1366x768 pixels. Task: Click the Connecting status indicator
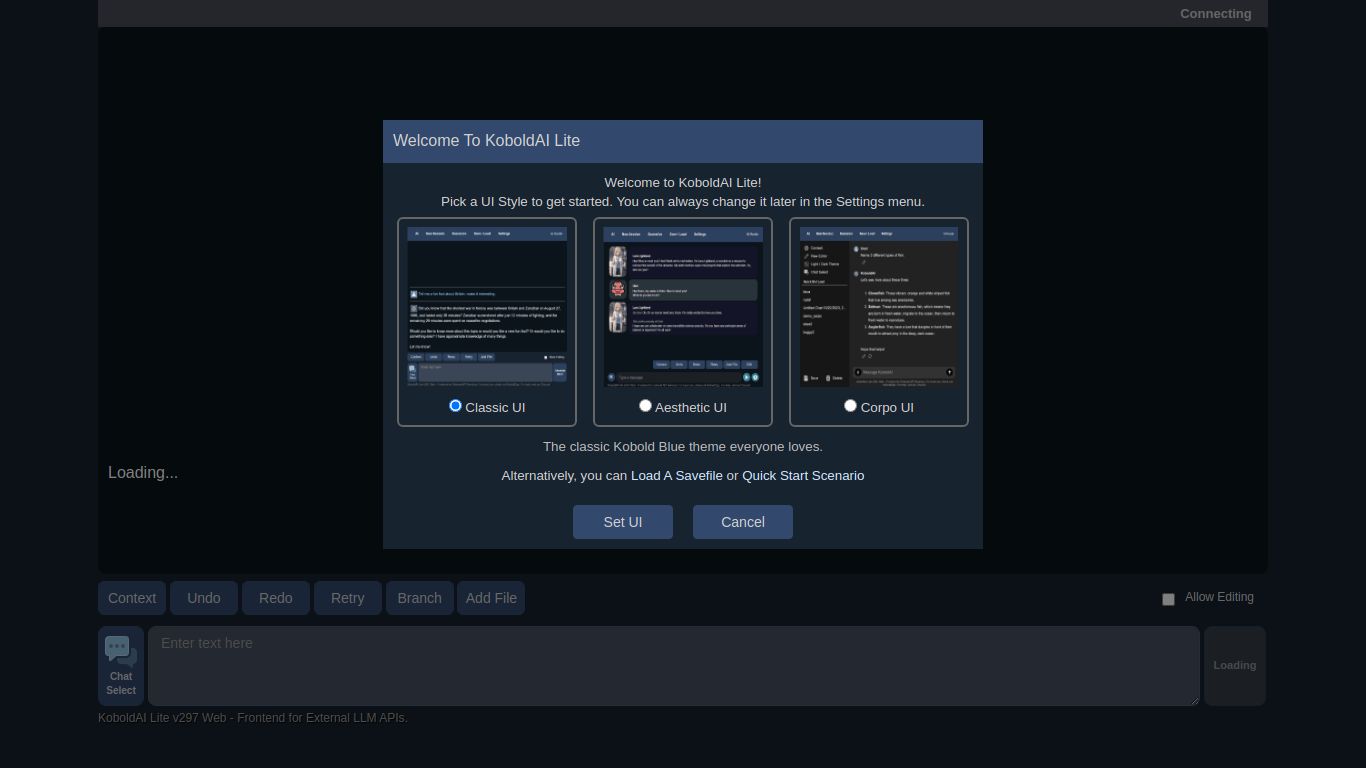tap(1215, 13)
